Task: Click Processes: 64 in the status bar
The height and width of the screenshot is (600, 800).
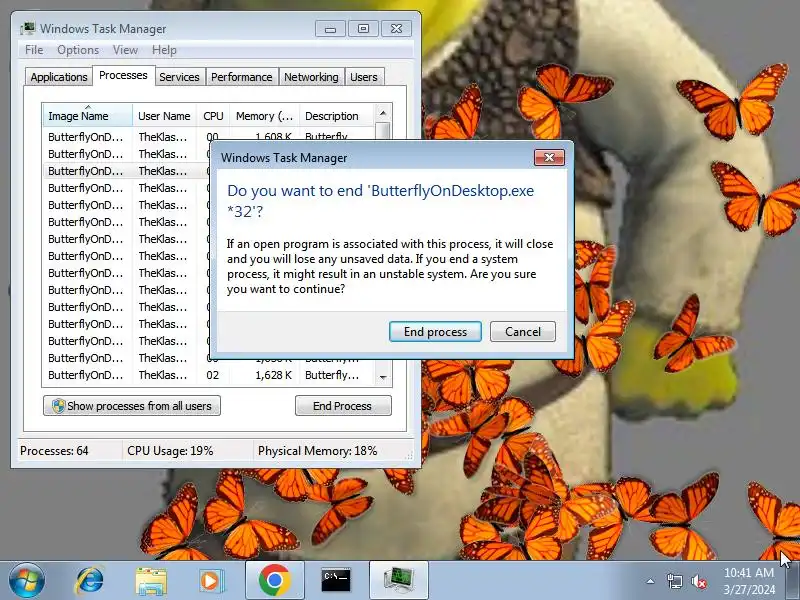Action: 54,451
